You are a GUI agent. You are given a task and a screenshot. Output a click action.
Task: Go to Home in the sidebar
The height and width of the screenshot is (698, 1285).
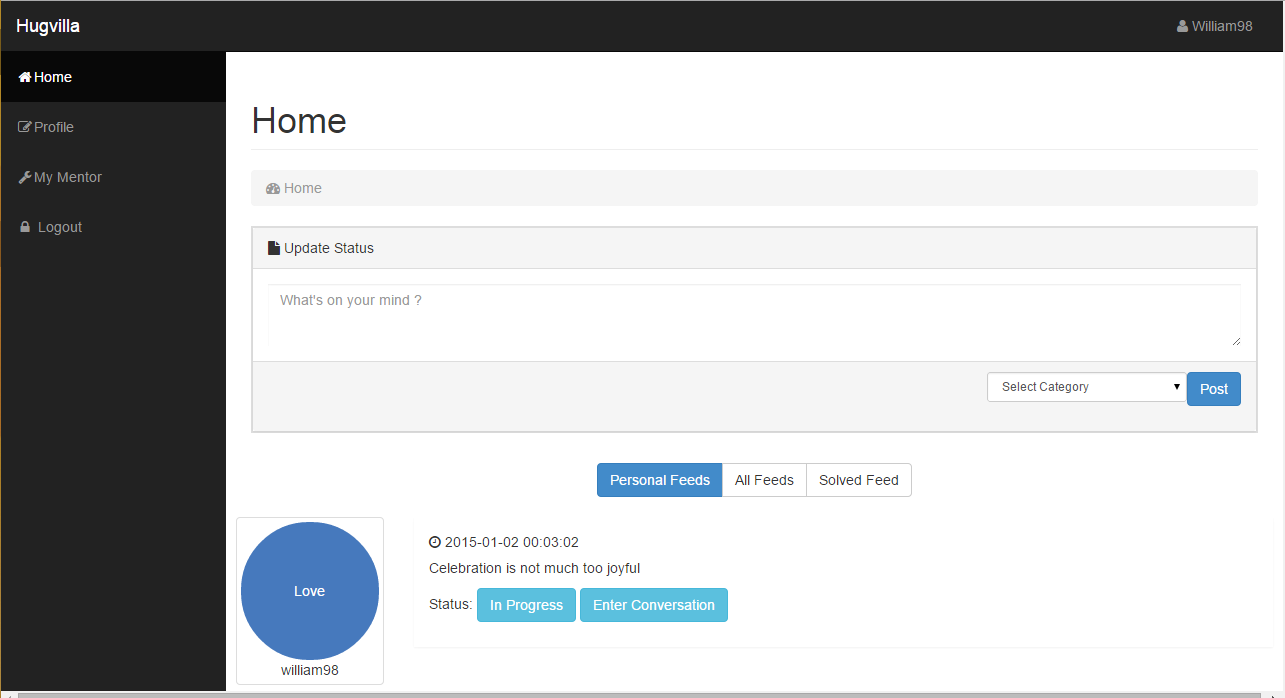pyautogui.click(x=113, y=77)
